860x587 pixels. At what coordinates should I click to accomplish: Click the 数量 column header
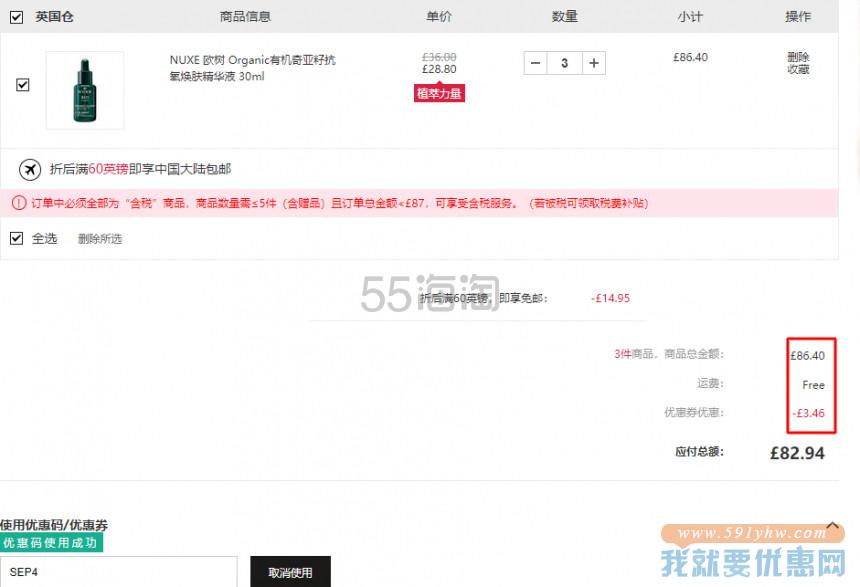click(x=564, y=16)
